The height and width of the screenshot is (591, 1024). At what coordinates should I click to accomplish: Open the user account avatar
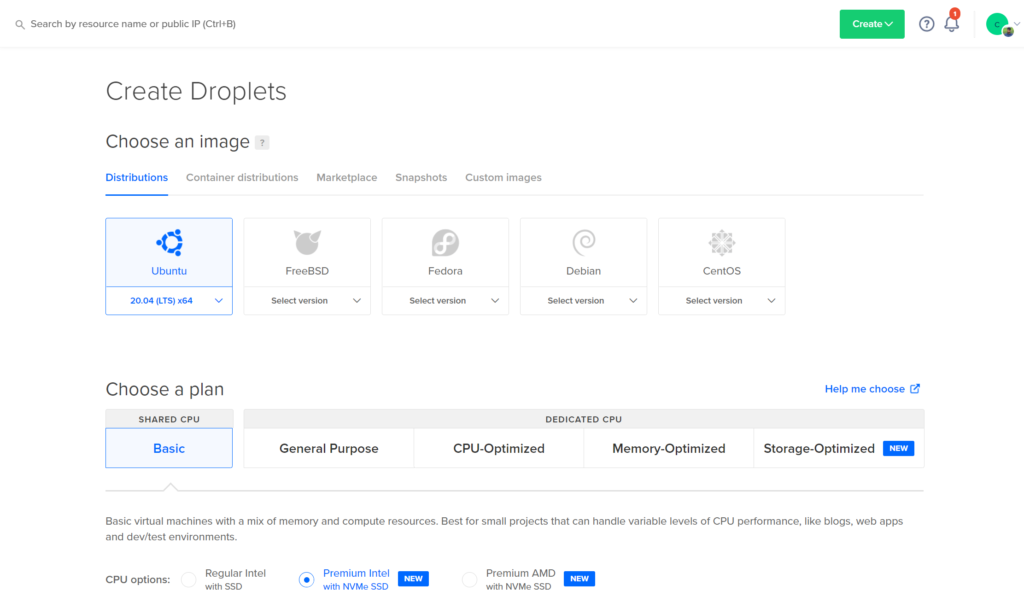(998, 24)
